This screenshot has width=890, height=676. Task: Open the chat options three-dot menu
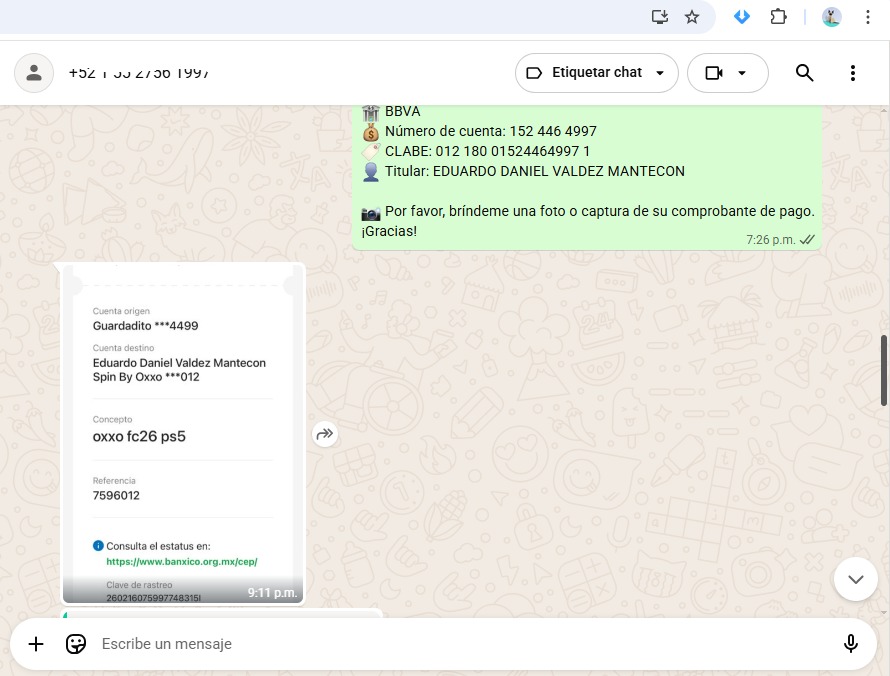click(853, 73)
